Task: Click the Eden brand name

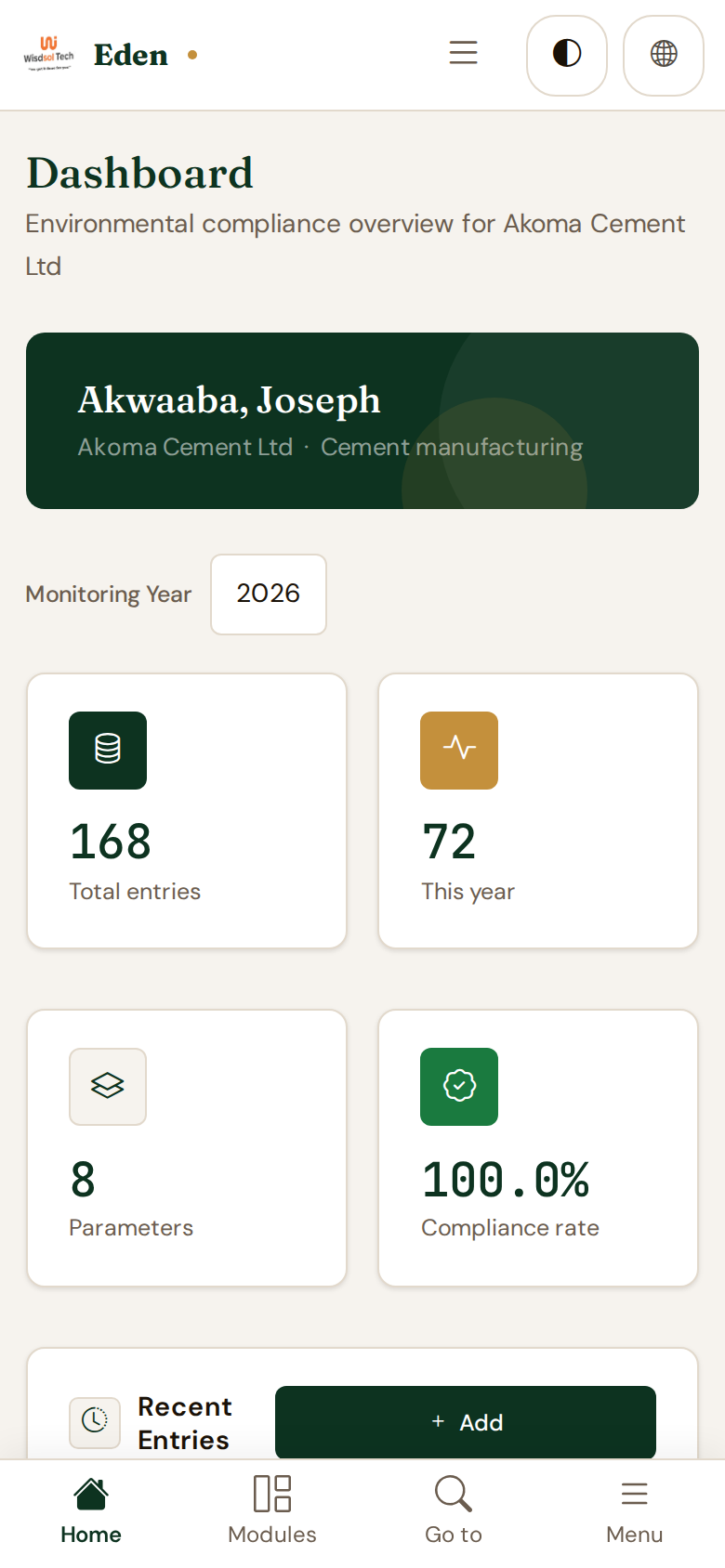Action: coord(131,56)
